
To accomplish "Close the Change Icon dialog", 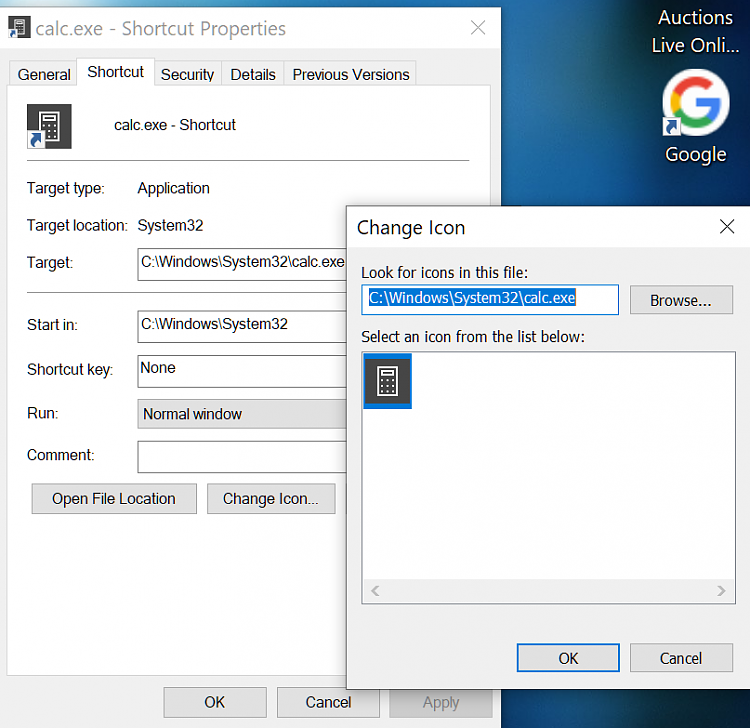I will pyautogui.click(x=727, y=227).
